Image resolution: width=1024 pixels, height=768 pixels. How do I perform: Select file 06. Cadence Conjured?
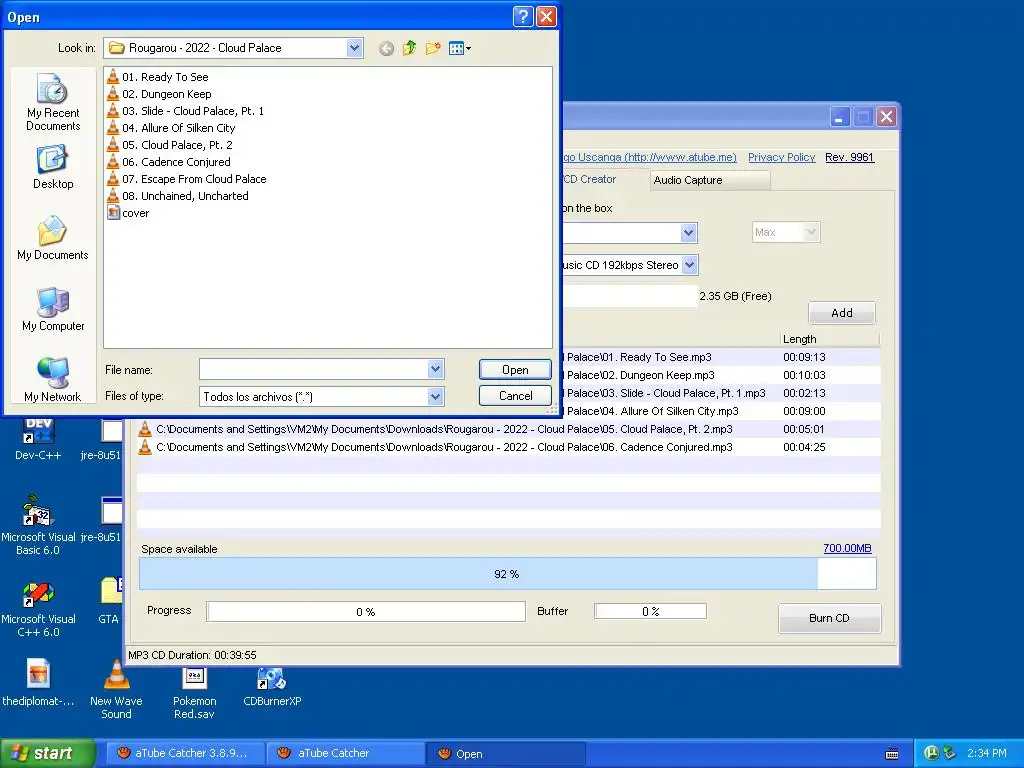pos(168,162)
